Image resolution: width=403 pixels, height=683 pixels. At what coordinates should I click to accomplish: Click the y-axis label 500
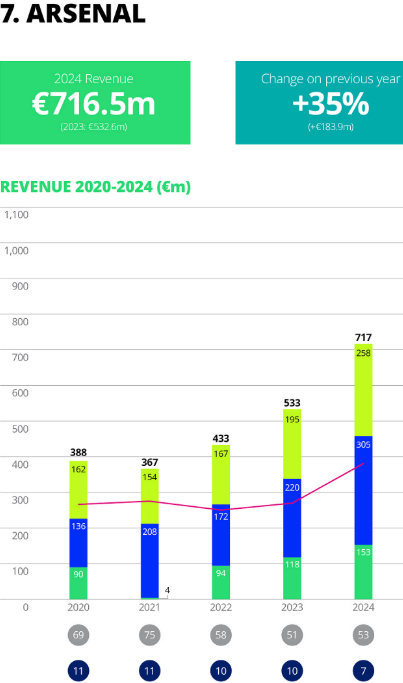[x=20, y=429]
